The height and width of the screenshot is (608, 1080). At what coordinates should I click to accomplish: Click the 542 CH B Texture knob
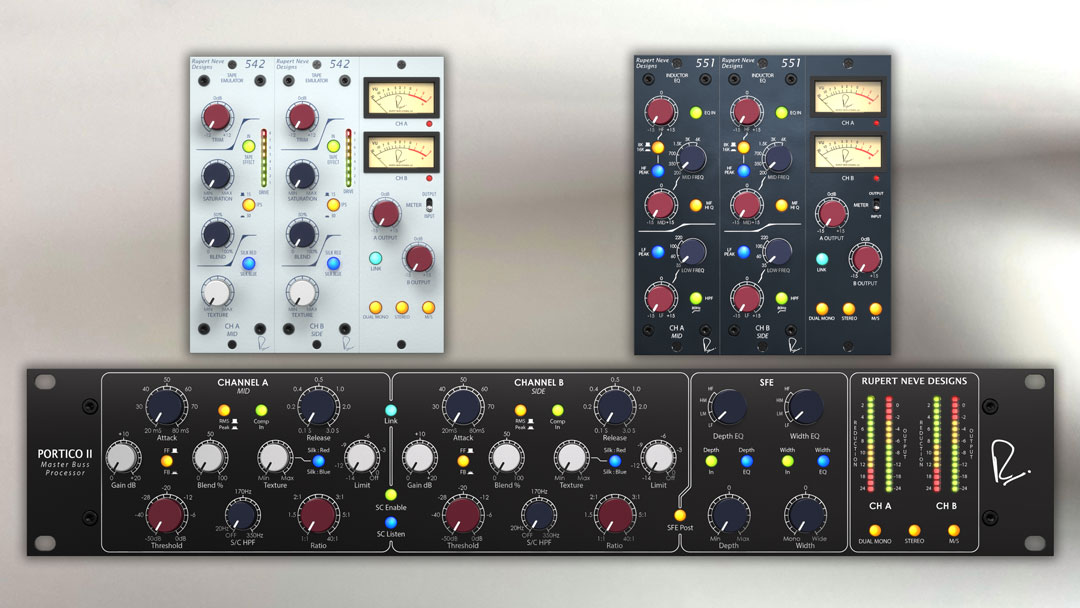point(302,293)
